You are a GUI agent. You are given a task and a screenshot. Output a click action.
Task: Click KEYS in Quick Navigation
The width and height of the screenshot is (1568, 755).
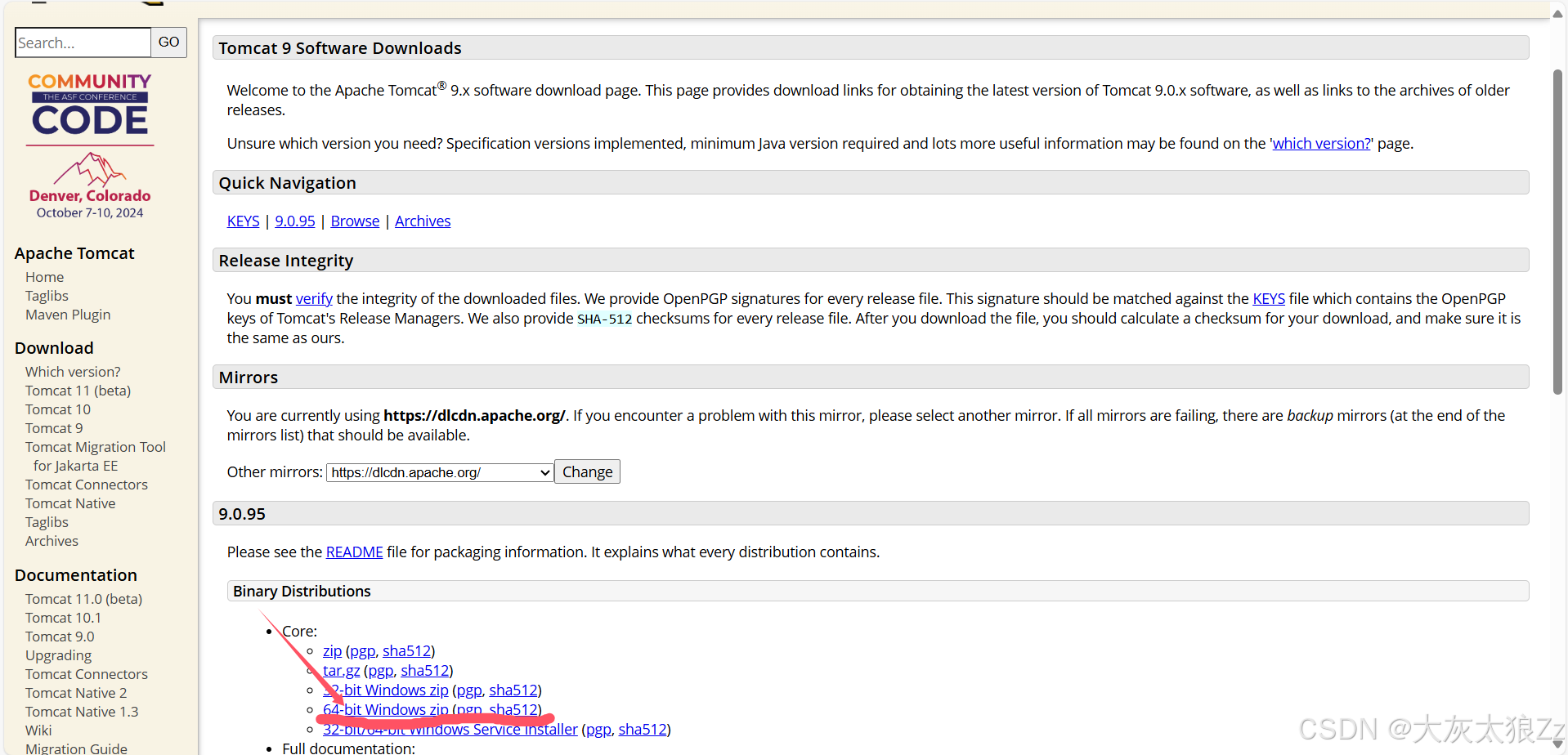pyautogui.click(x=243, y=221)
